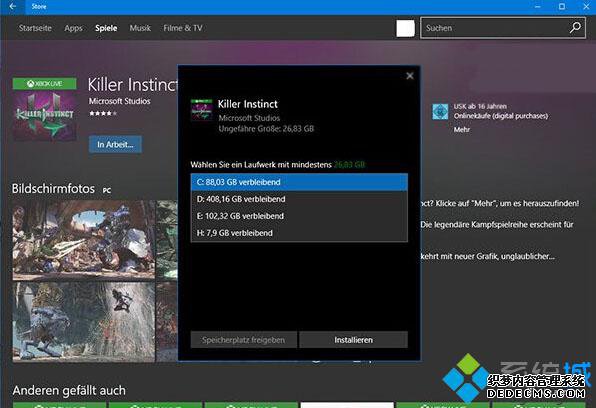Click the magnifier search icon
This screenshot has width=596, height=408.
click(575, 27)
